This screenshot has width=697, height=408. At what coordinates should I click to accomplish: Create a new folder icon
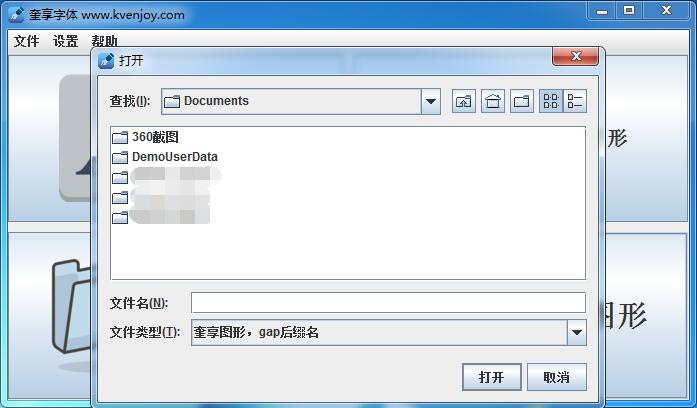521,101
